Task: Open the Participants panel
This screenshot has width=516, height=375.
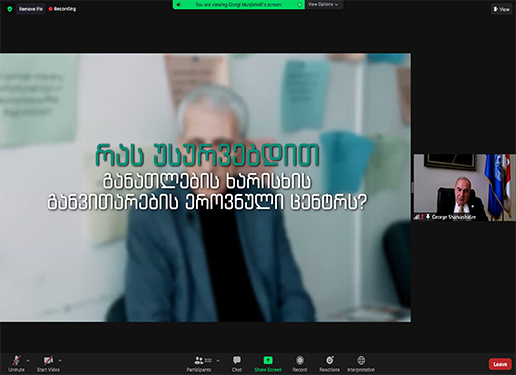Action: click(199, 364)
